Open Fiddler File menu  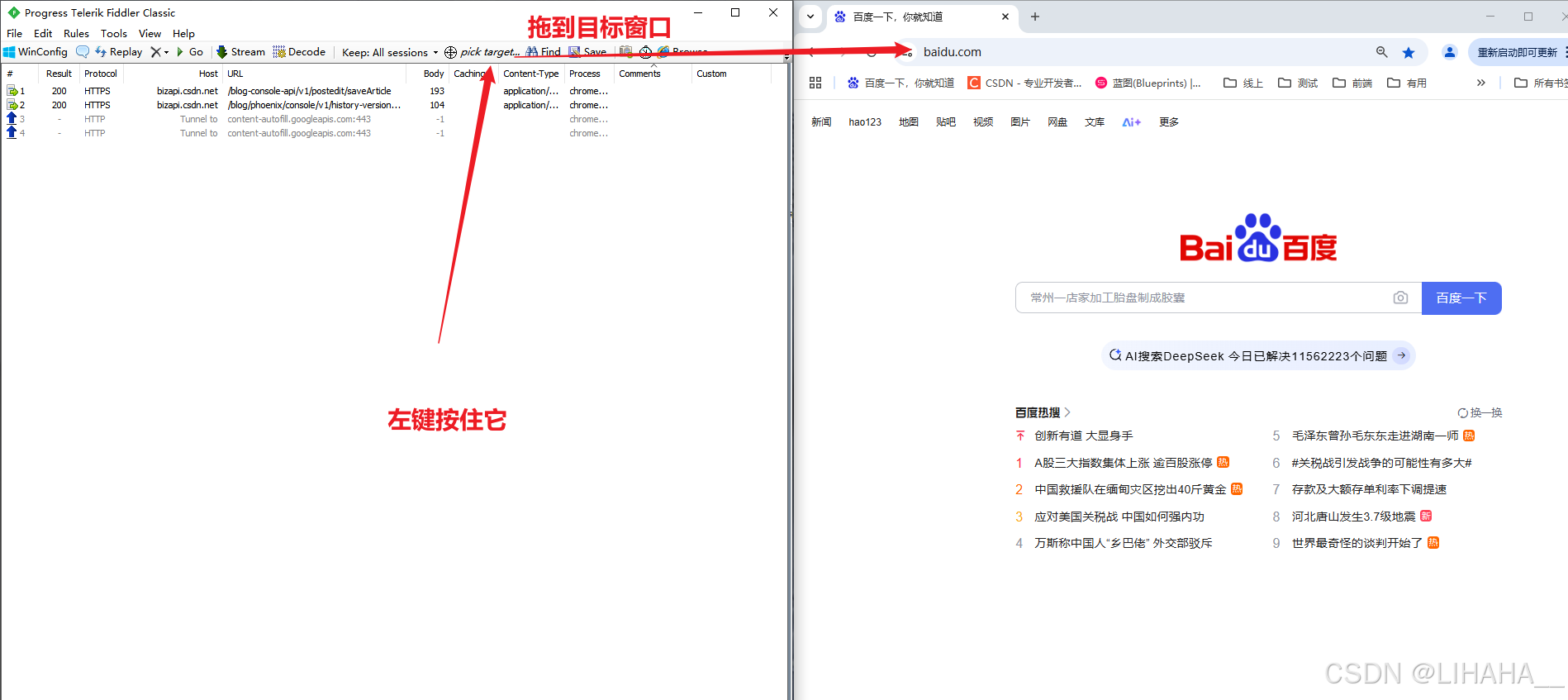pos(15,34)
